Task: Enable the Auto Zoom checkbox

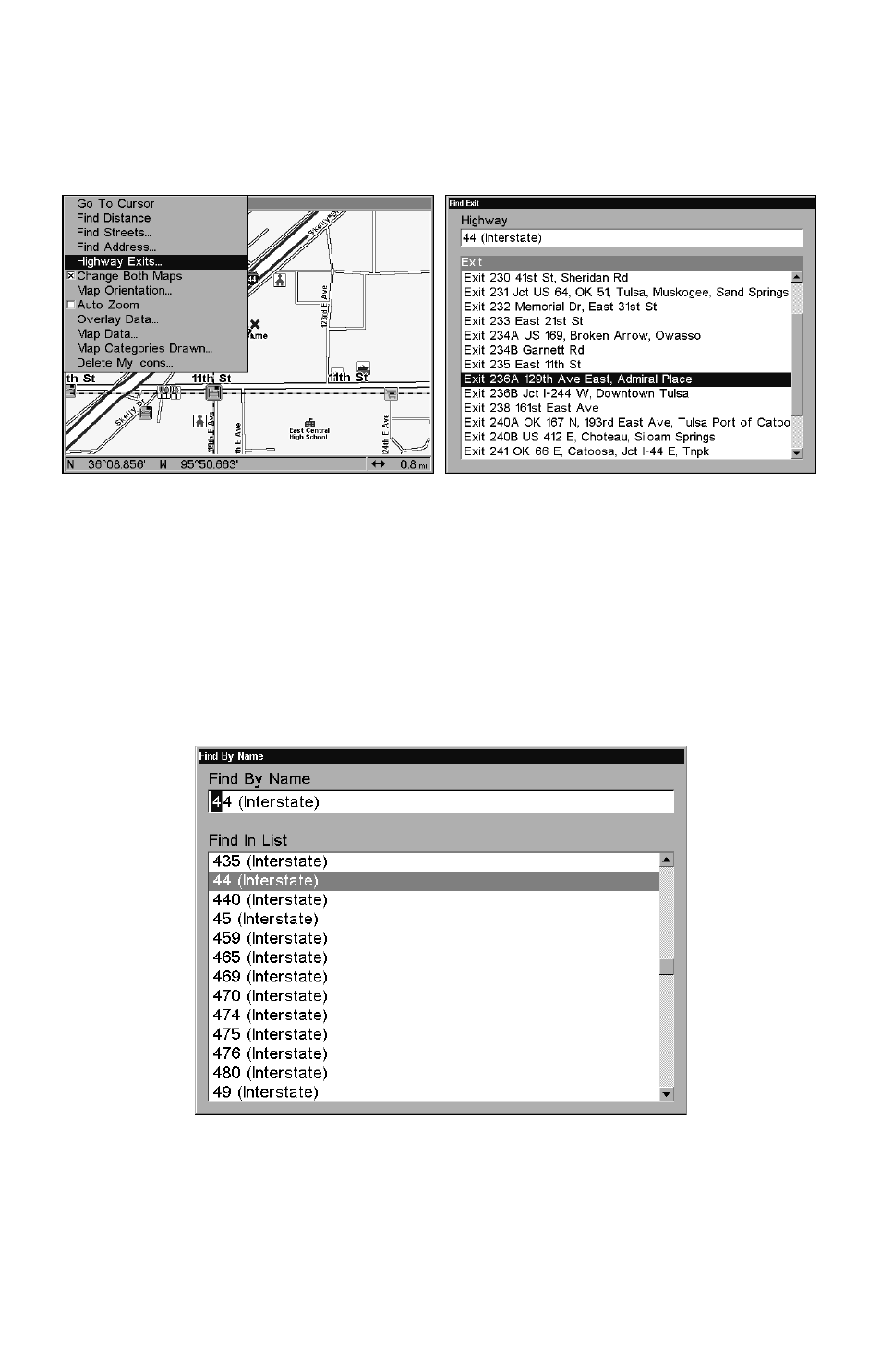Action: tap(70, 306)
